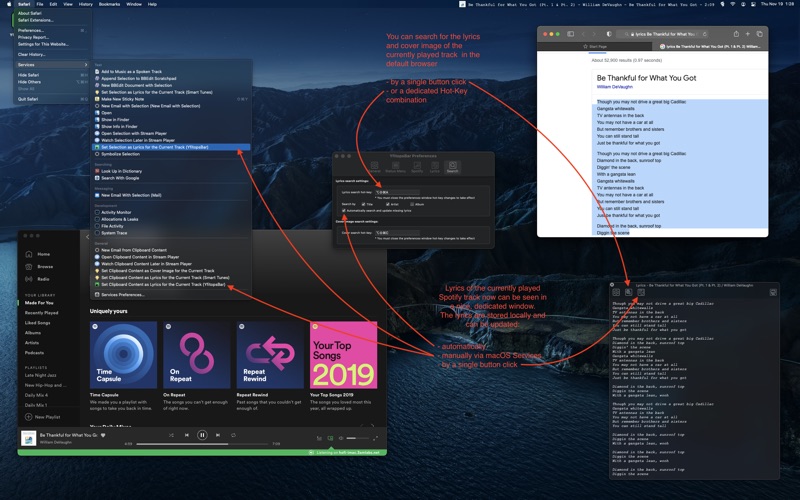
Task: Open the now-playing album art thumbnail
Action: pyautogui.click(x=29, y=438)
